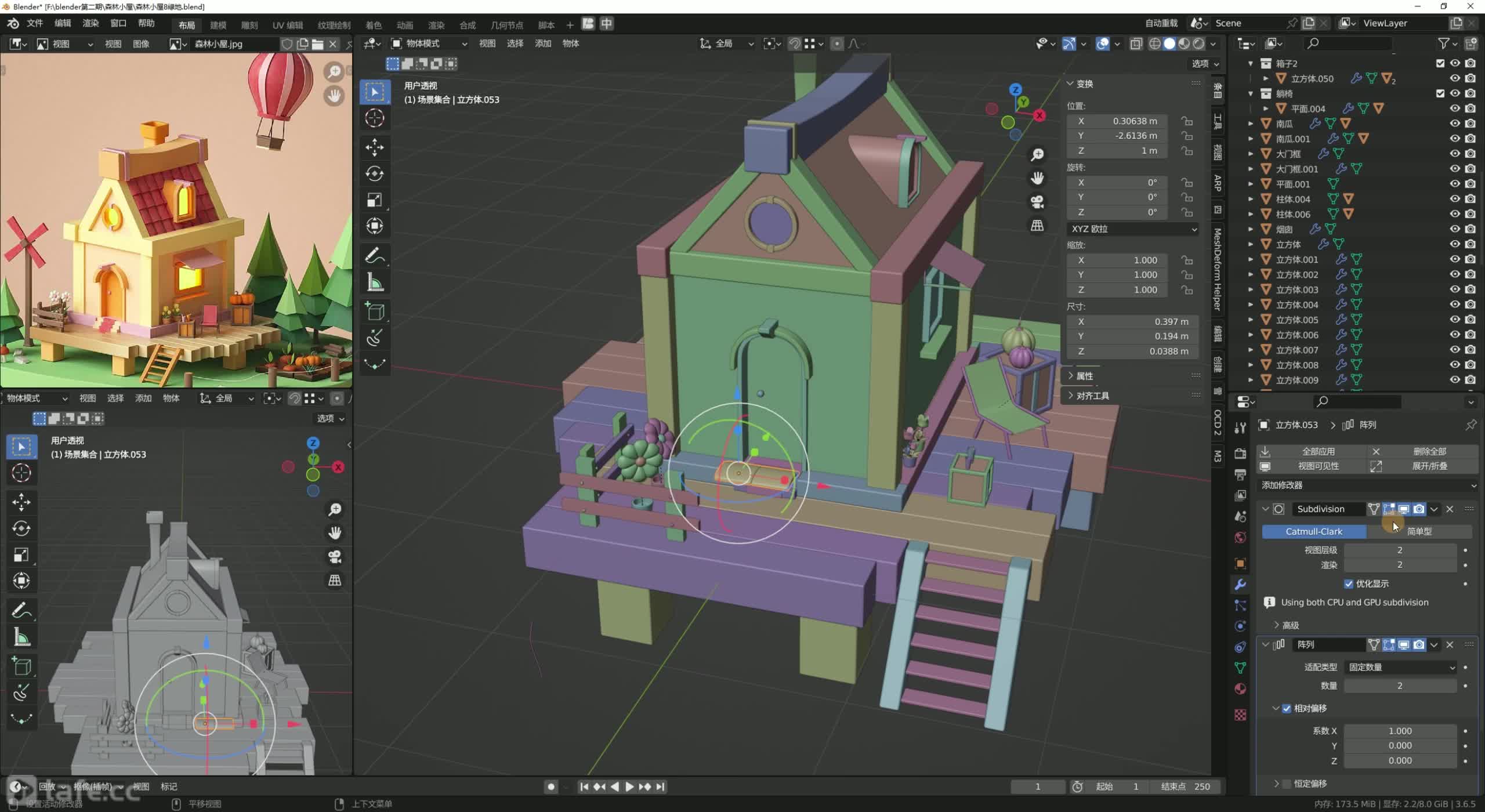
Task: Uncheck the 躺椅 collection checkbox
Action: tap(1440, 93)
